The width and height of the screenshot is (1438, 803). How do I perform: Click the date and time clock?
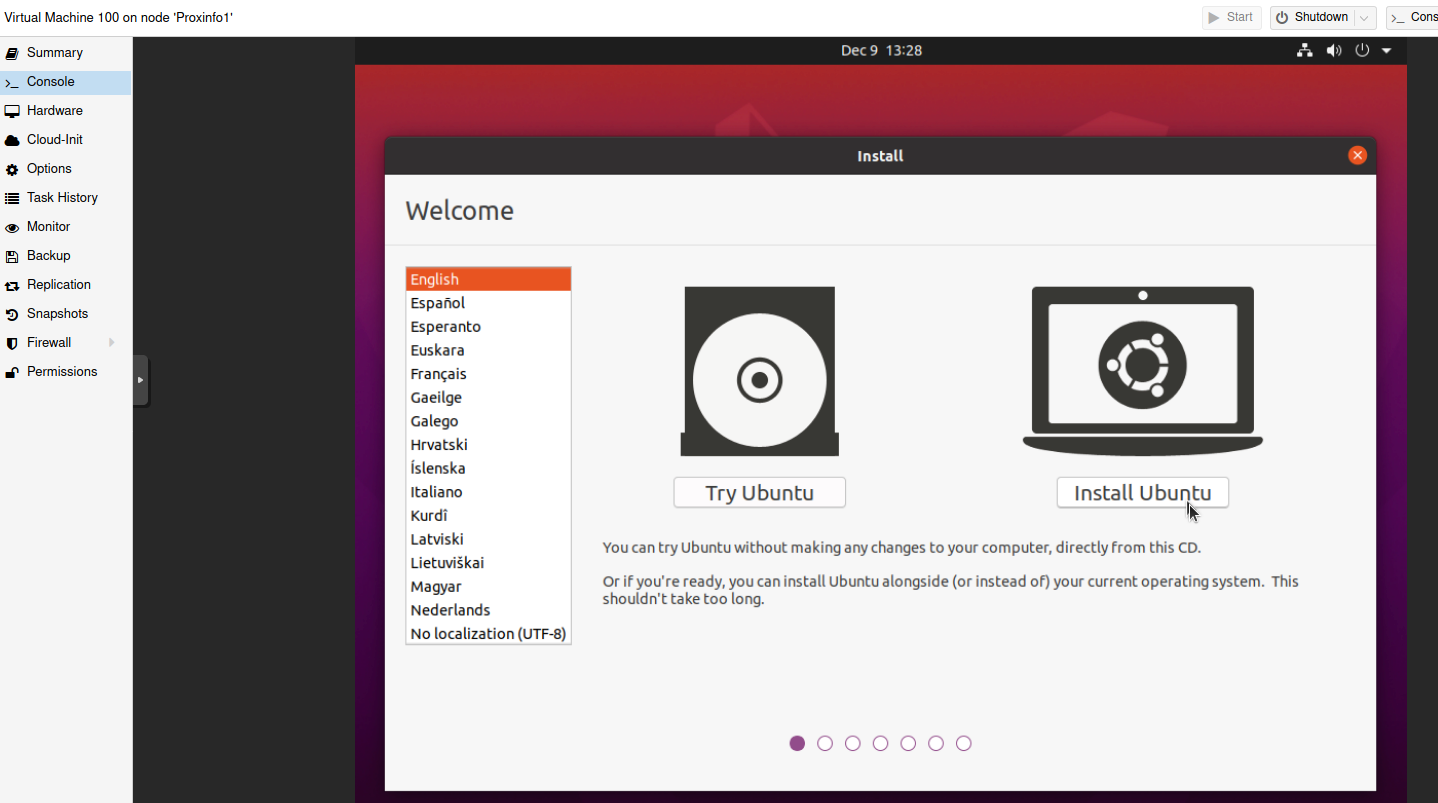pos(881,50)
